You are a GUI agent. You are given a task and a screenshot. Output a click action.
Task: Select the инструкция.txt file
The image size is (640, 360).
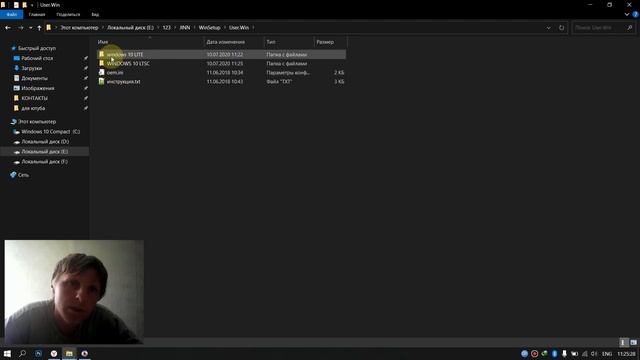click(221, 82)
